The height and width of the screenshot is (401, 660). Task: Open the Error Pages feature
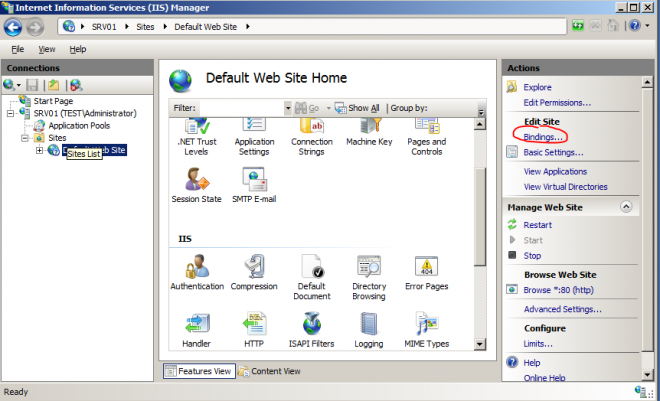[x=426, y=273]
